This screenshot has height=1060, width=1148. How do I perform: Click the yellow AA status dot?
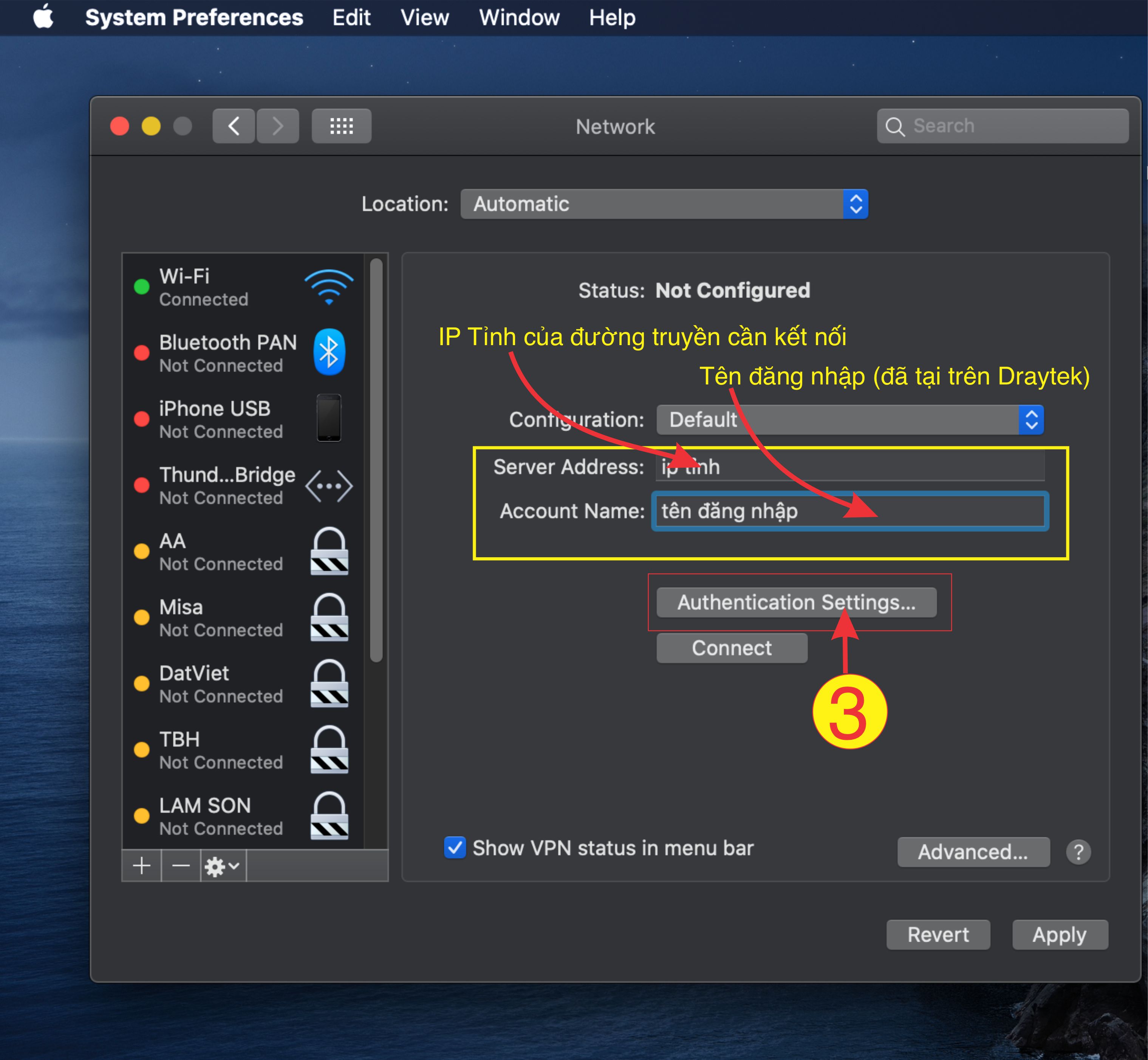click(x=142, y=551)
